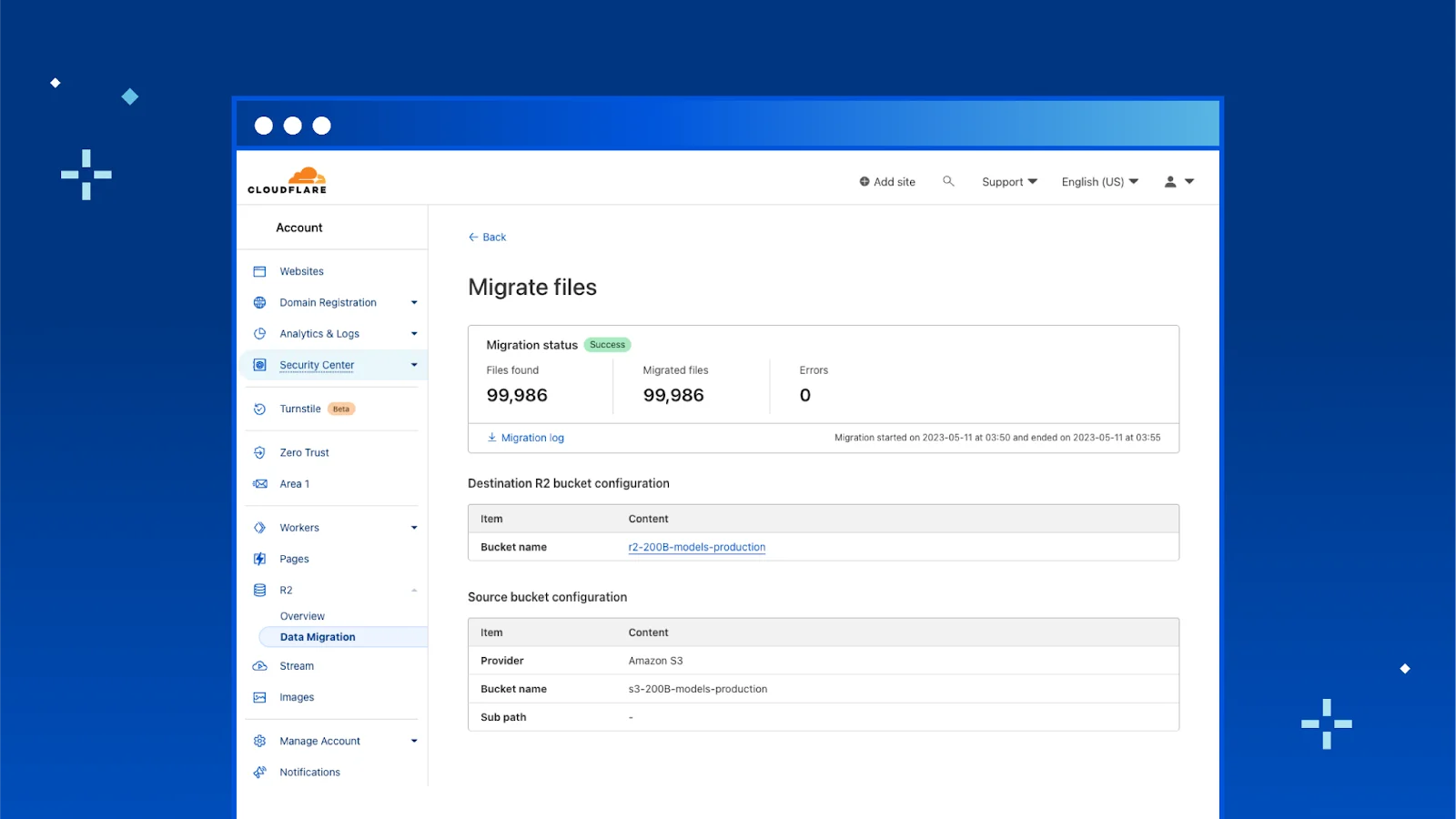The height and width of the screenshot is (819, 1456).
Task: Click the Domain Registration globe icon
Action: (259, 302)
